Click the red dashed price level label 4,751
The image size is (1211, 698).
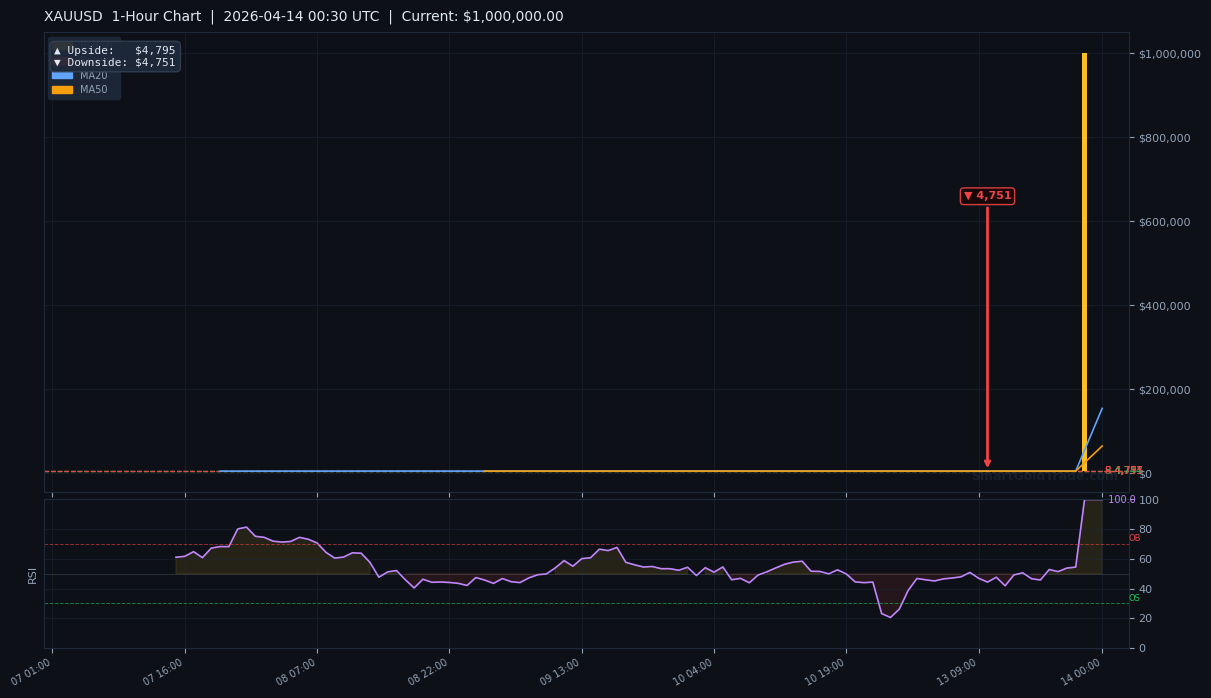[1122, 471]
